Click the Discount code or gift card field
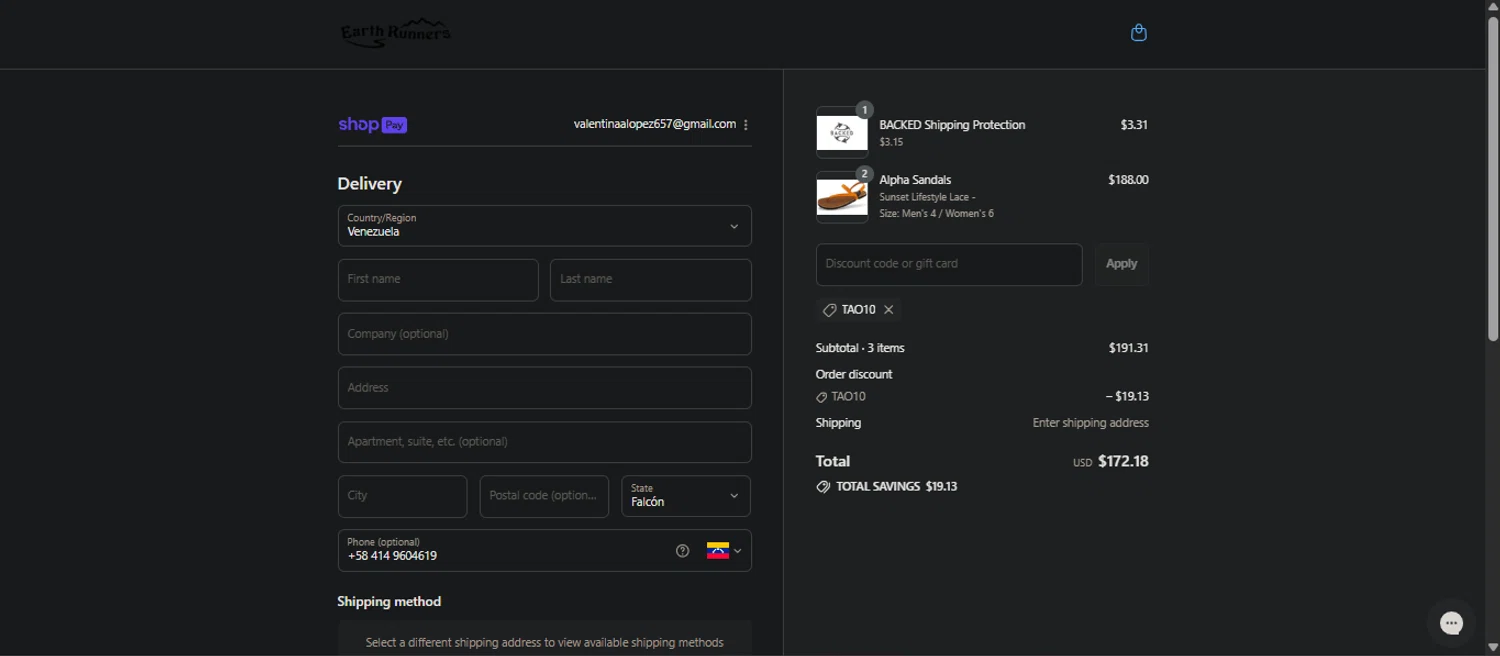 (949, 265)
